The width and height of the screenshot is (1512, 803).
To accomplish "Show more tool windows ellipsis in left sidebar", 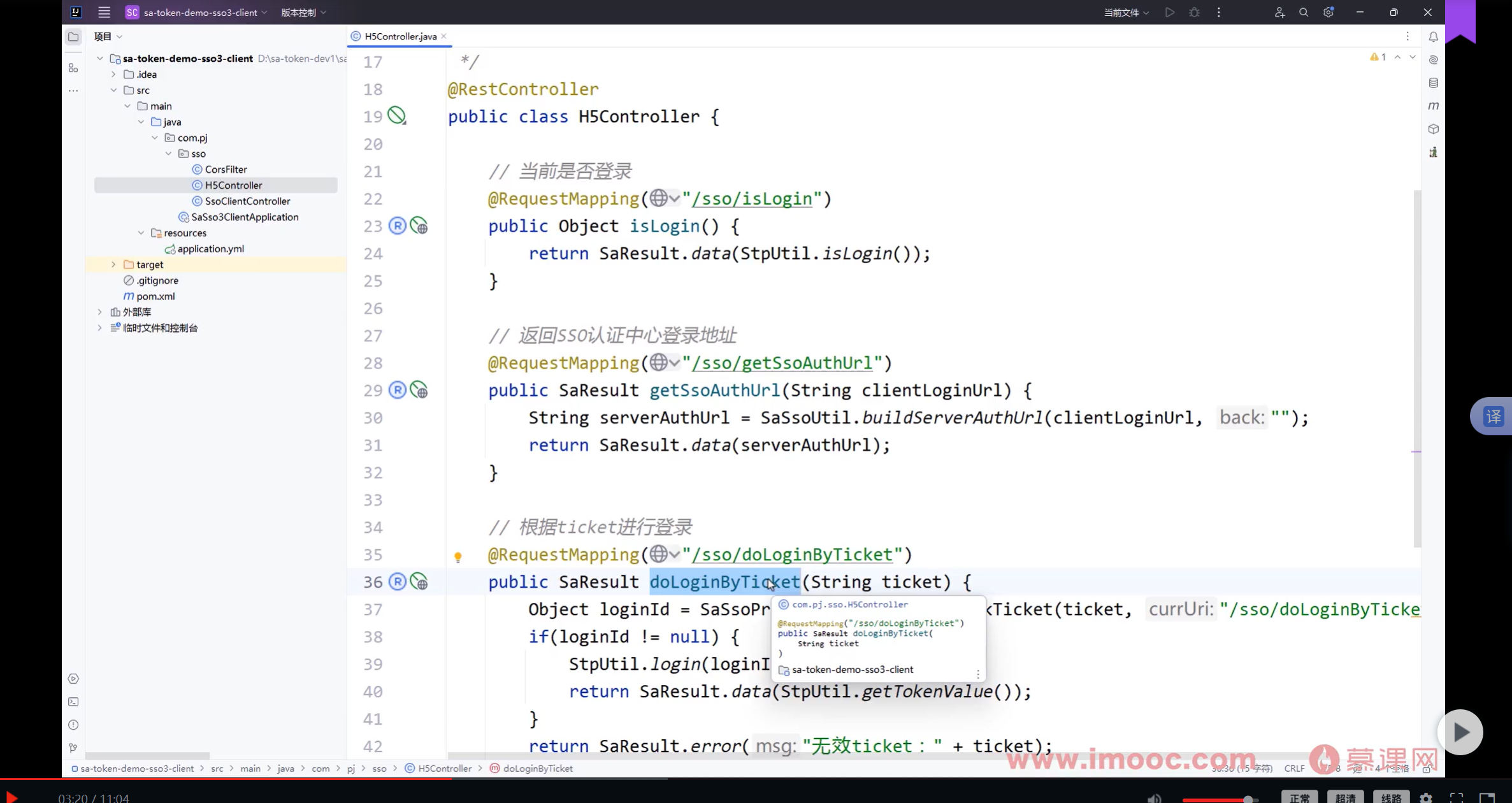I will (x=73, y=90).
